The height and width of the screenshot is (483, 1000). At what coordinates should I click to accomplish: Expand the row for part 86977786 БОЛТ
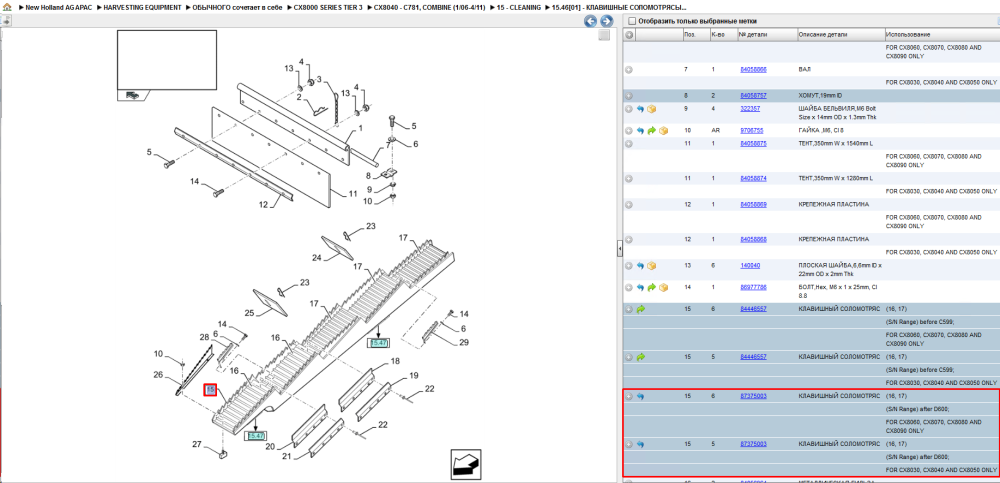pyautogui.click(x=629, y=287)
